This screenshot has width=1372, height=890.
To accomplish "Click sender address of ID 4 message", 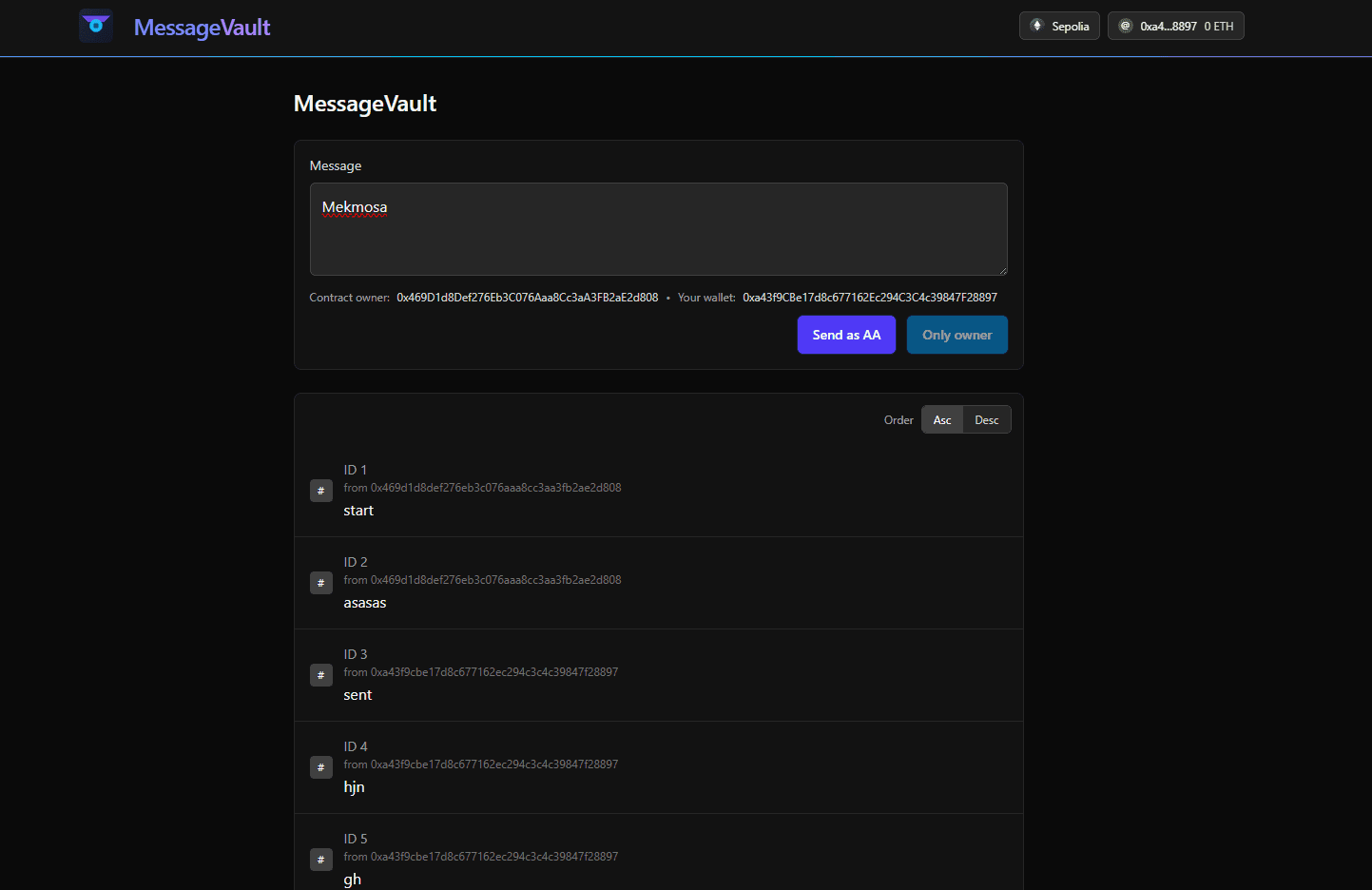I will click(494, 764).
